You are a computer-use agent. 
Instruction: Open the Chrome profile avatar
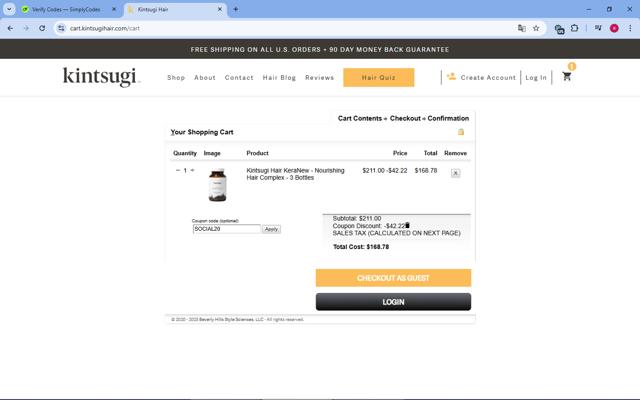coord(614,28)
